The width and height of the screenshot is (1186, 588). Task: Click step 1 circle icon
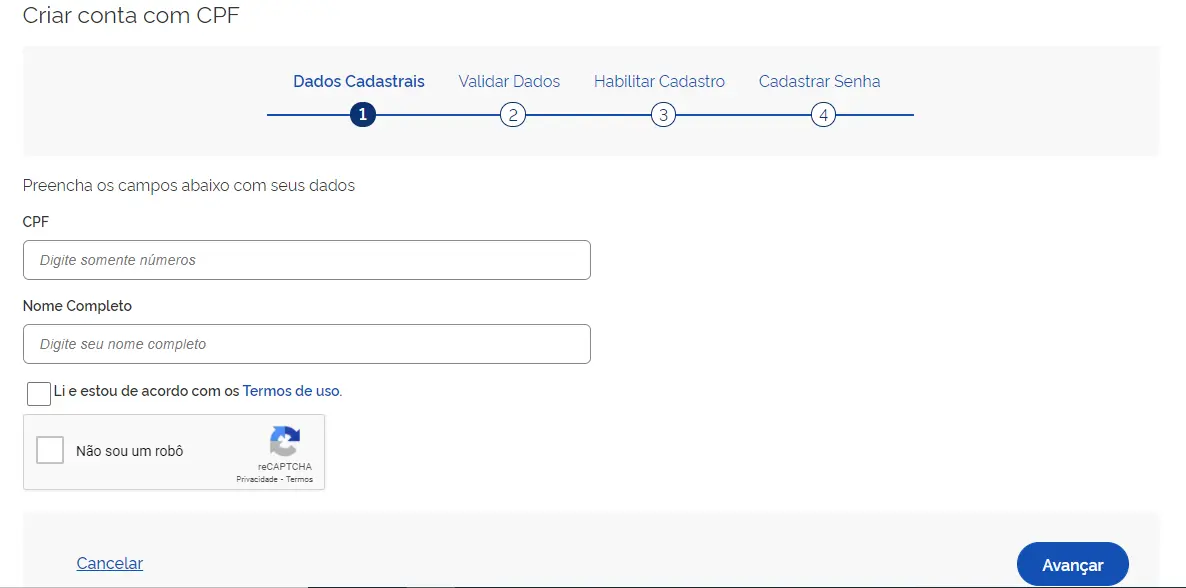click(362, 115)
